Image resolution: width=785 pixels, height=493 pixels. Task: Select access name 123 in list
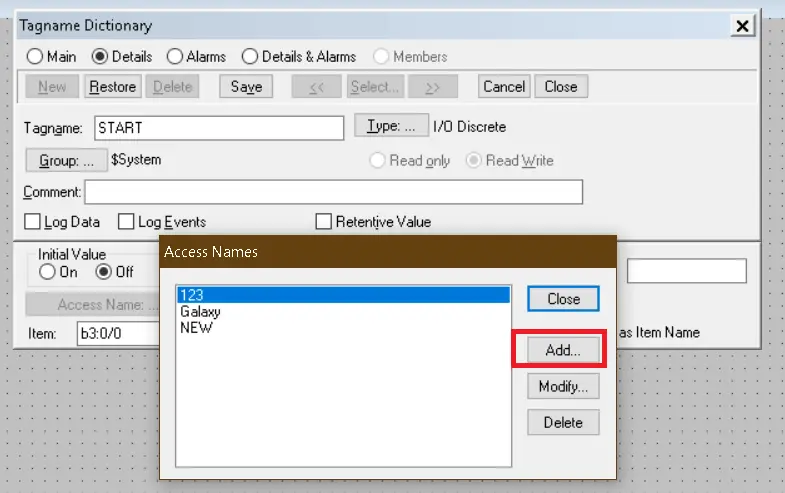343,295
